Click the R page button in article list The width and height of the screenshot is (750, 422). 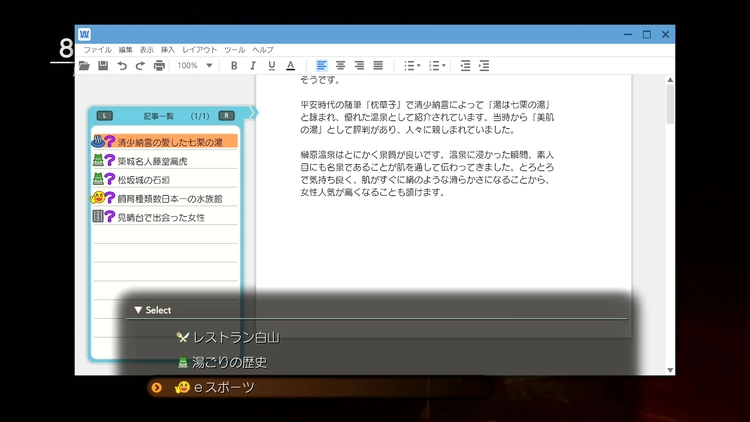point(227,116)
